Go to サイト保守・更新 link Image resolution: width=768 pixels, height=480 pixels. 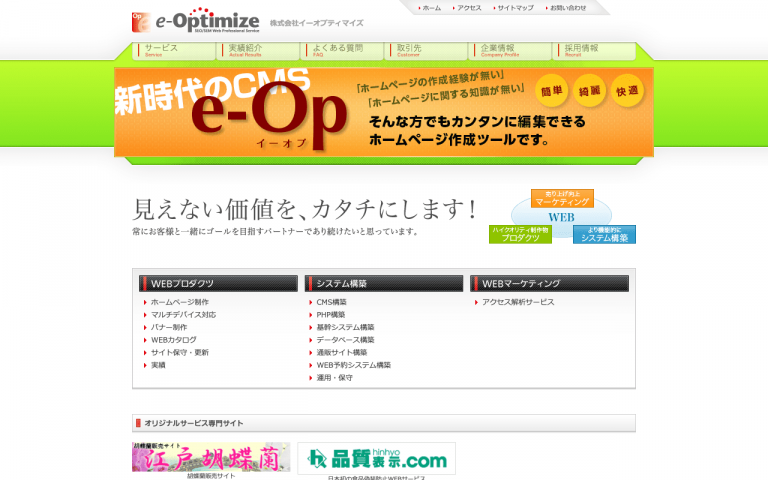[179, 353]
